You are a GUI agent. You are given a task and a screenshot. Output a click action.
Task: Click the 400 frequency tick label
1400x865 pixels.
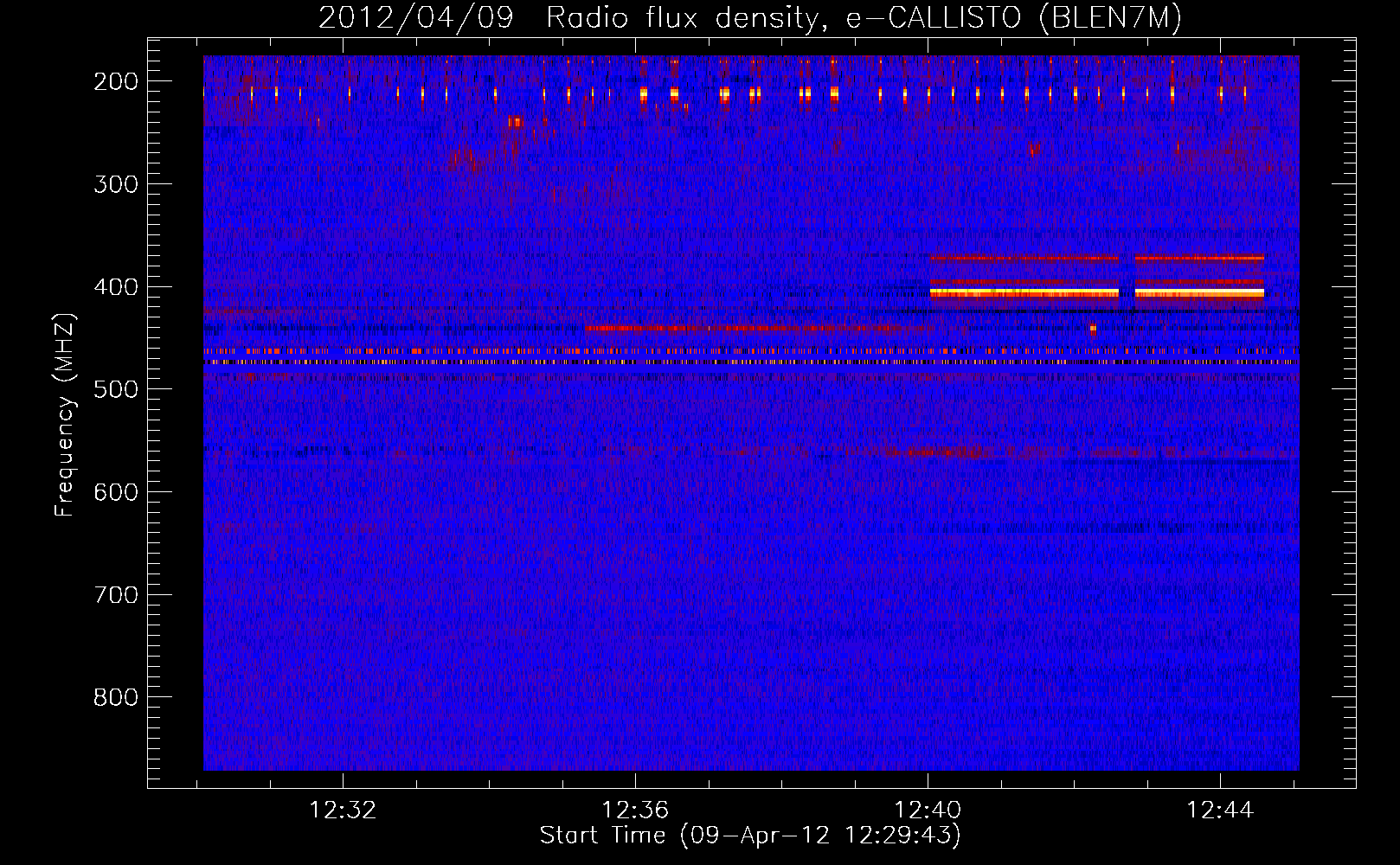click(x=116, y=287)
